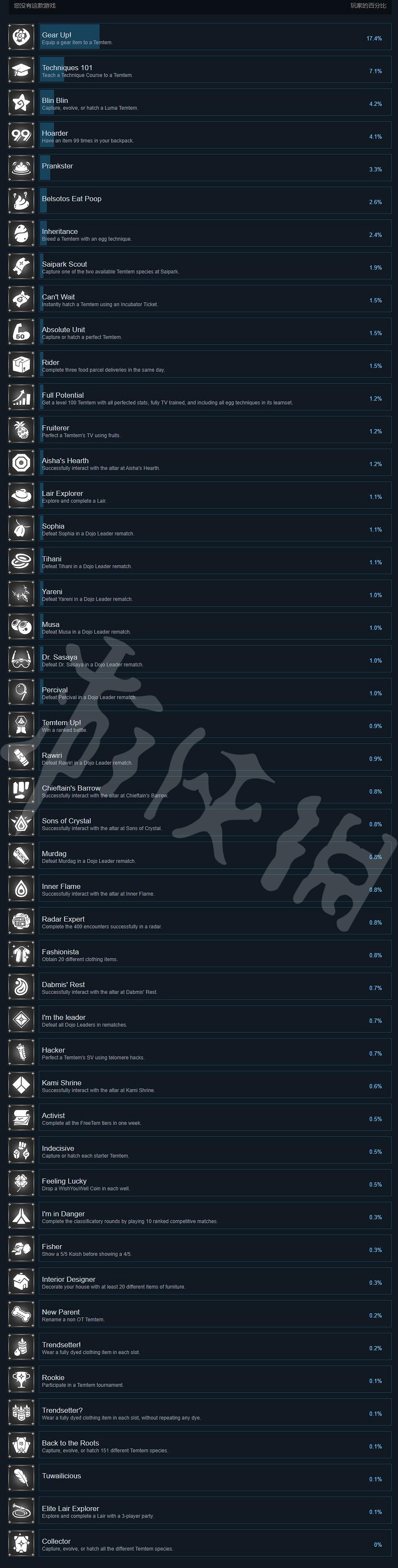The height and width of the screenshot is (1568, 398).
Task: Click the Belsotos Eat Poop title
Action: (x=72, y=199)
